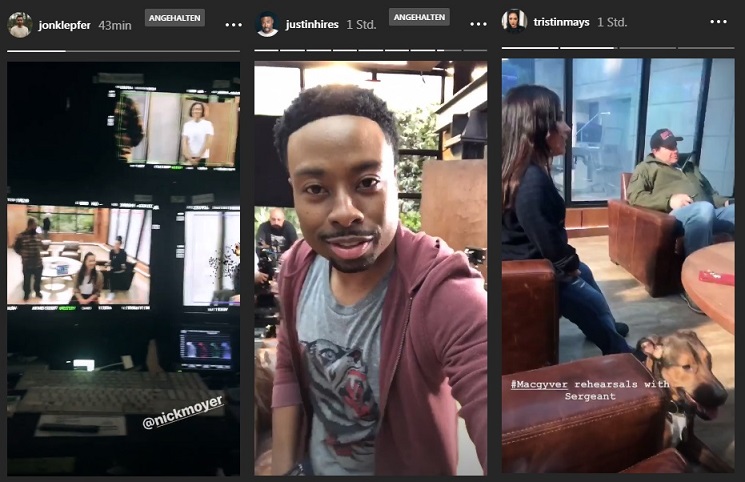Open the more options menu for justinhires' story
The height and width of the screenshot is (482, 745).
click(478, 24)
